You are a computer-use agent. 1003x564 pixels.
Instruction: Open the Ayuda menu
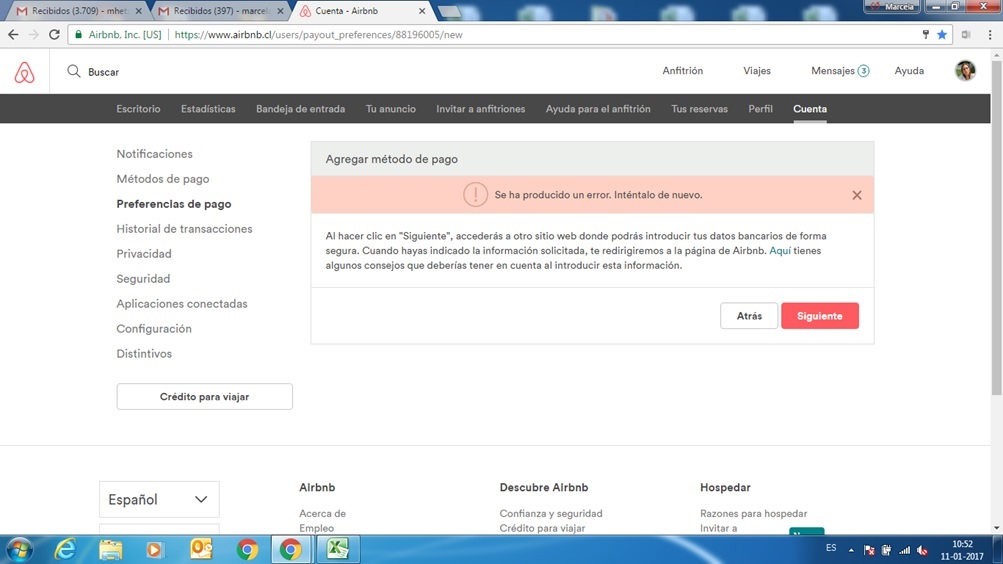point(909,71)
